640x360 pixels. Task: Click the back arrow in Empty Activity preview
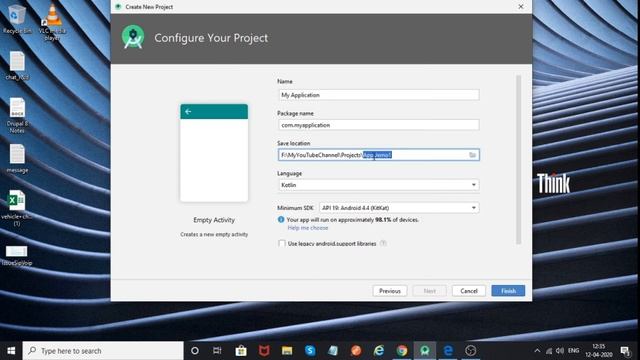point(188,111)
